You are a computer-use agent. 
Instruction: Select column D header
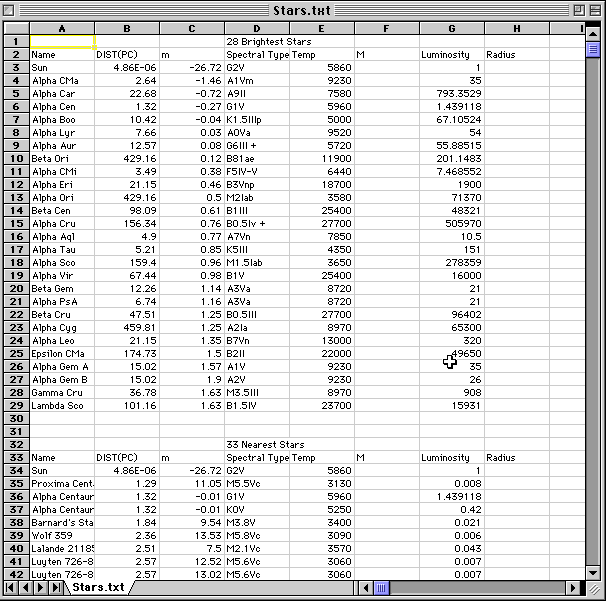[x=257, y=29]
